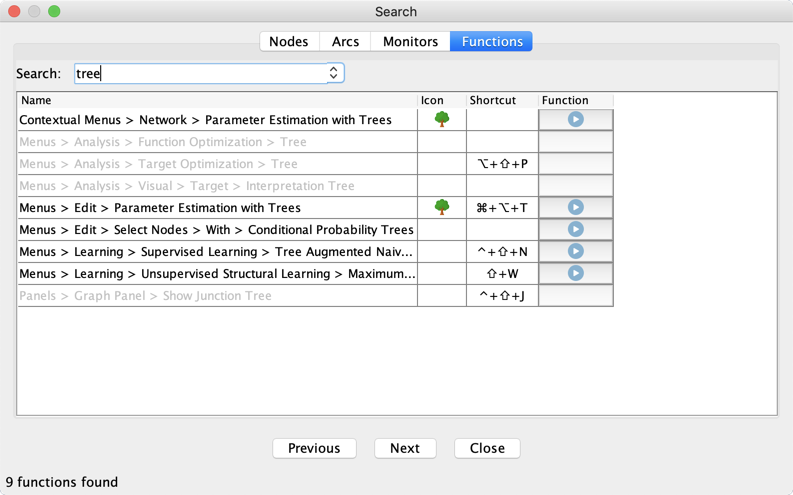Run Select Nodes With Conditional Probability Trees
Image resolution: width=793 pixels, height=495 pixels.
coord(576,230)
